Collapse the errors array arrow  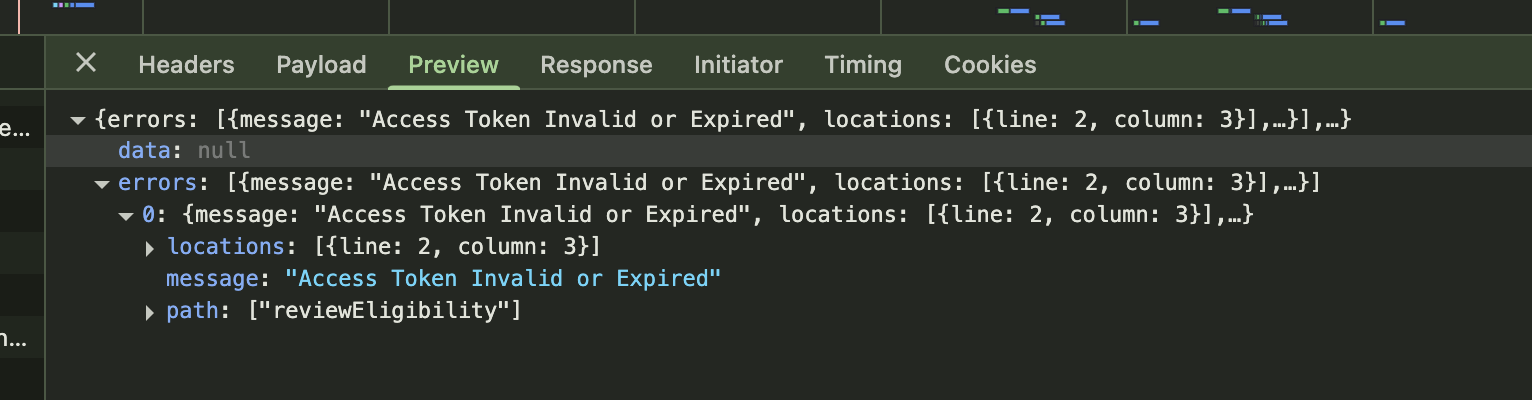101,184
